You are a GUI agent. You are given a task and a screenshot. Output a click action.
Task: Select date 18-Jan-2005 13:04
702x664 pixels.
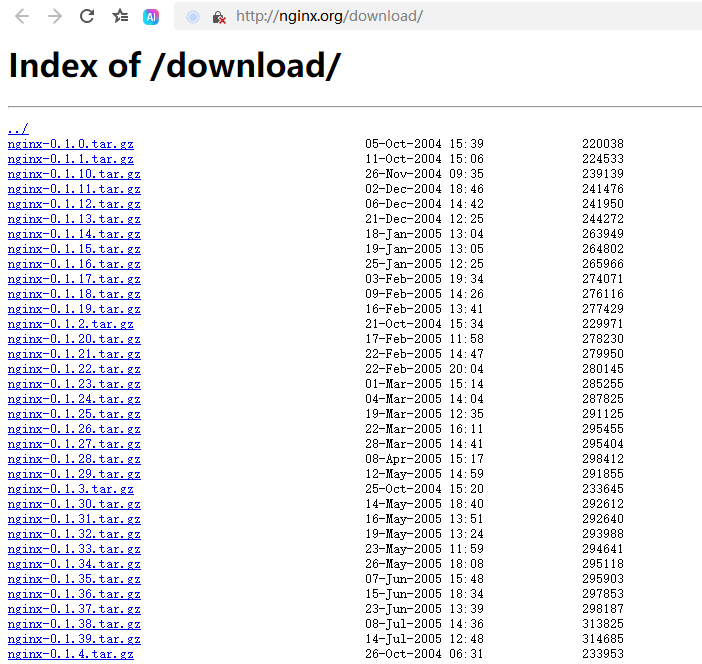coord(424,234)
